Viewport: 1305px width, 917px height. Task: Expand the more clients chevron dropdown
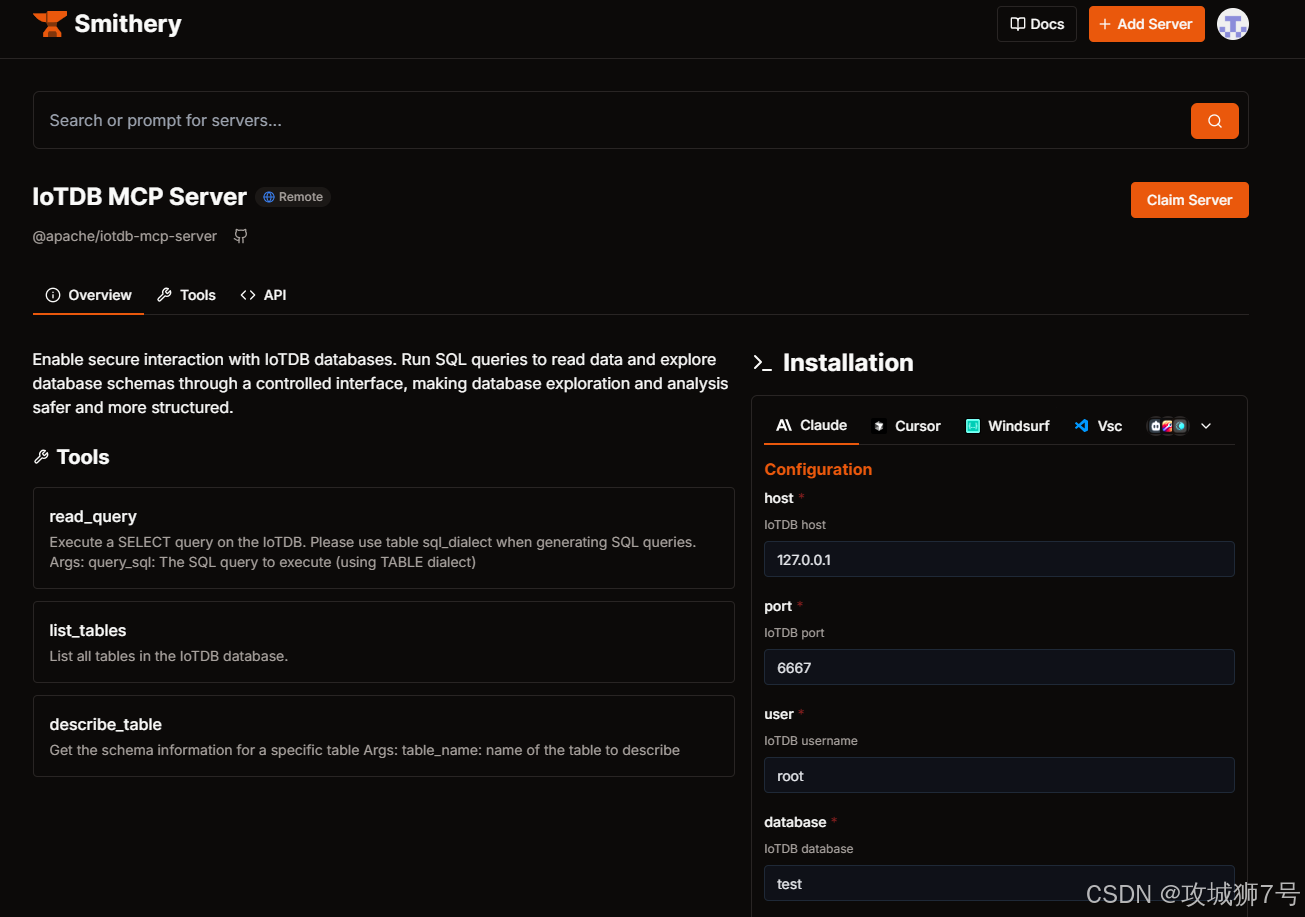[1206, 426]
